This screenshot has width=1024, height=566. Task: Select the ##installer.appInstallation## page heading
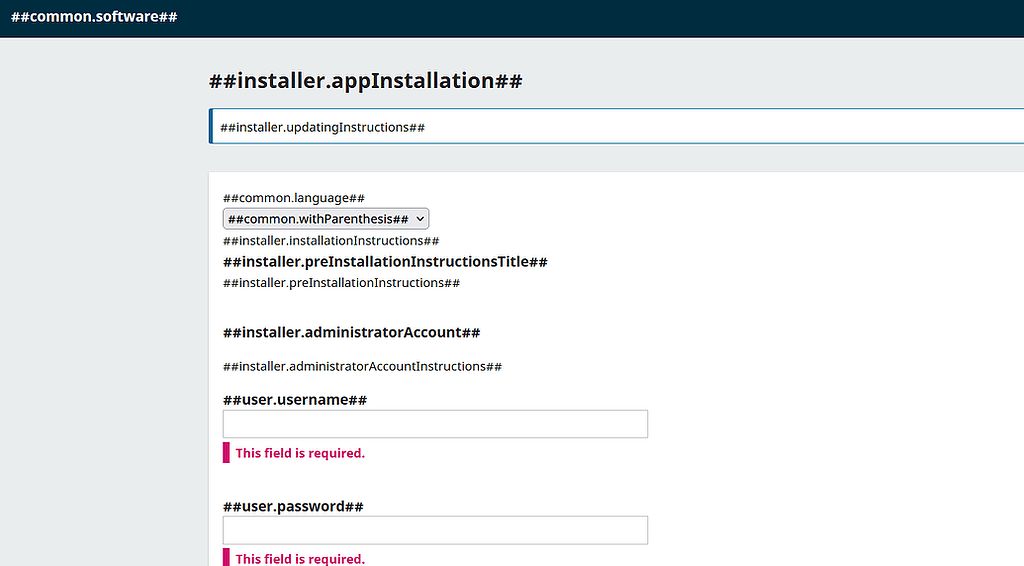coord(366,81)
